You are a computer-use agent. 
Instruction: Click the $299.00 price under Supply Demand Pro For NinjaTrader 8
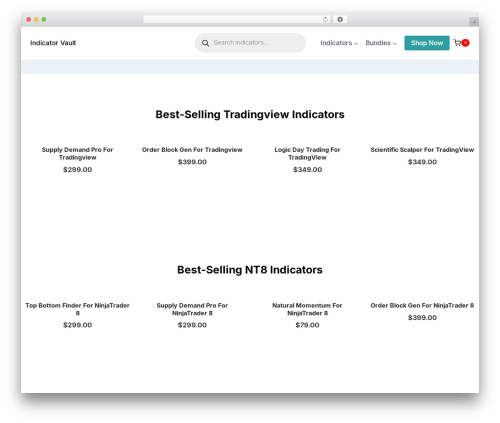(192, 325)
